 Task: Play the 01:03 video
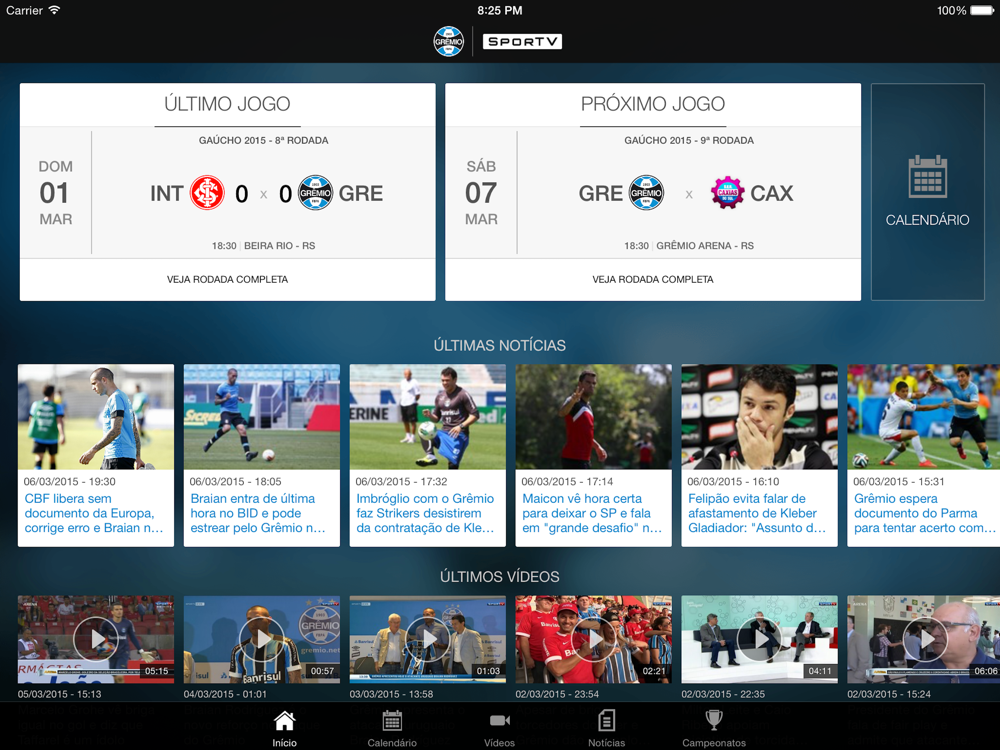[x=427, y=639]
